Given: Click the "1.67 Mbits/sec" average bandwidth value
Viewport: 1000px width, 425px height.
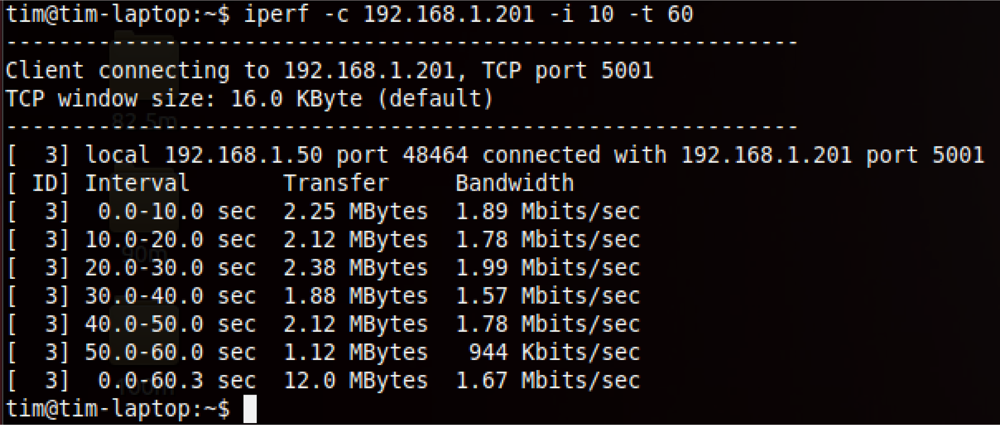Looking at the screenshot, I should (547, 381).
